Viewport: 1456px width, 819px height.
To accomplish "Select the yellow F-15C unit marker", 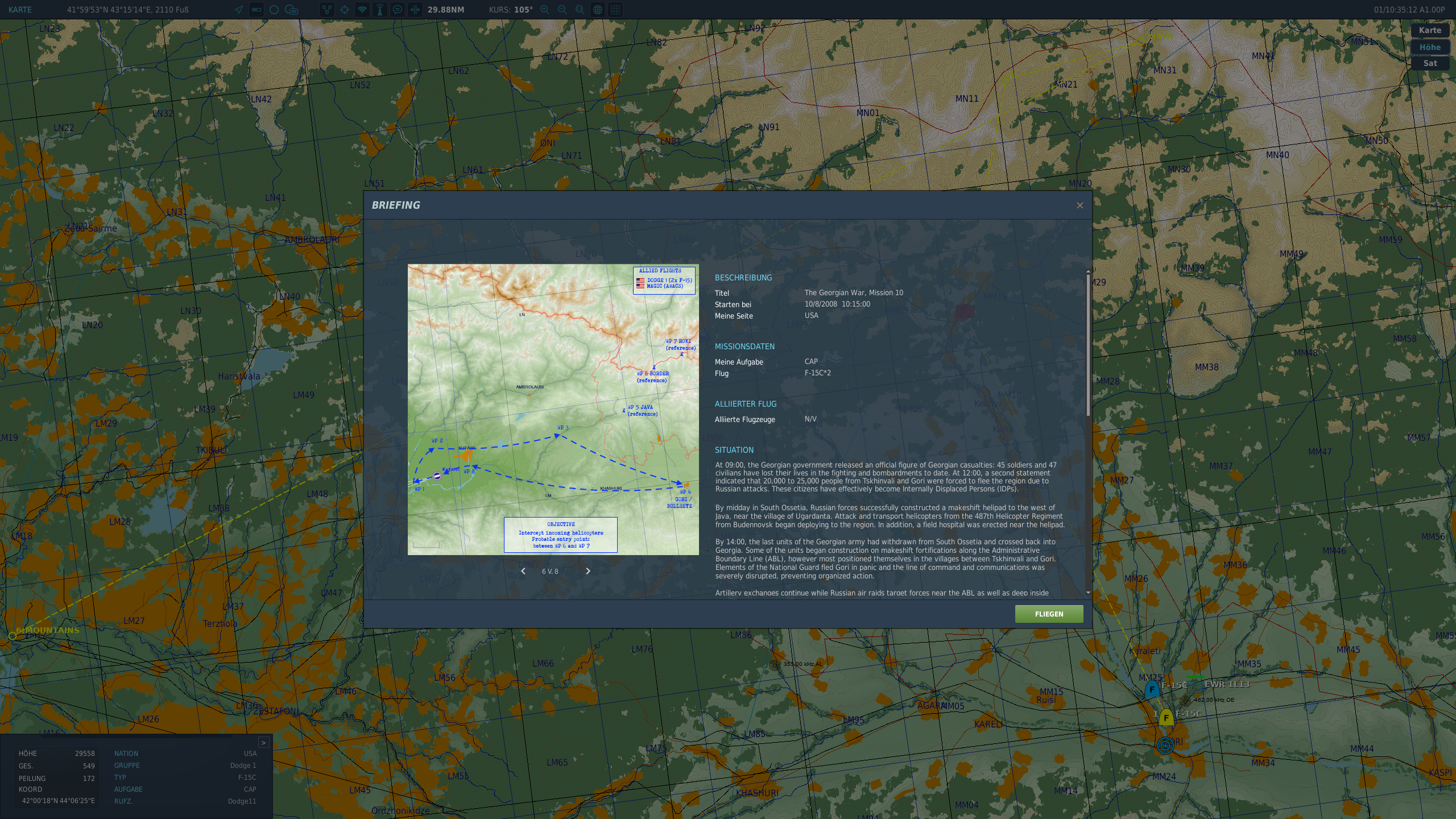I will click(1166, 718).
